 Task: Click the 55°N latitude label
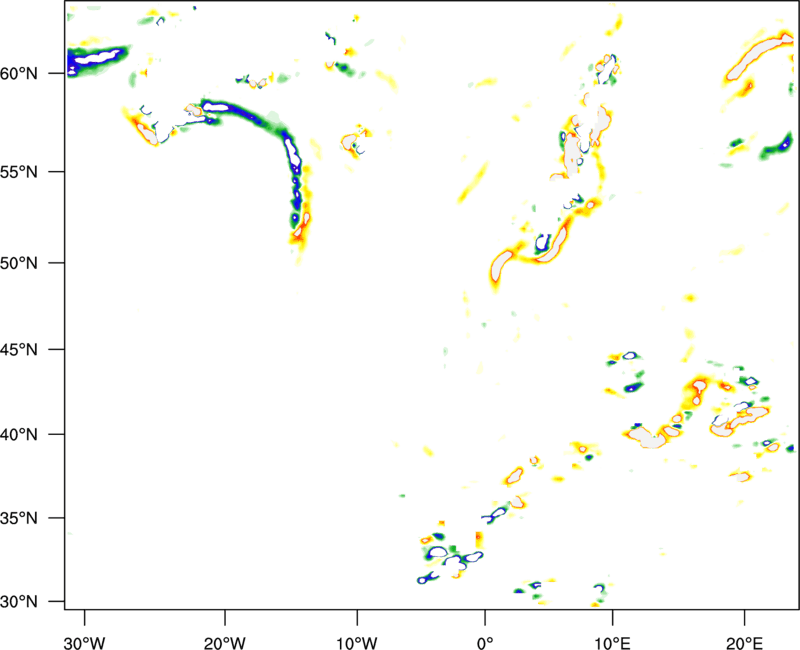tap(19, 172)
